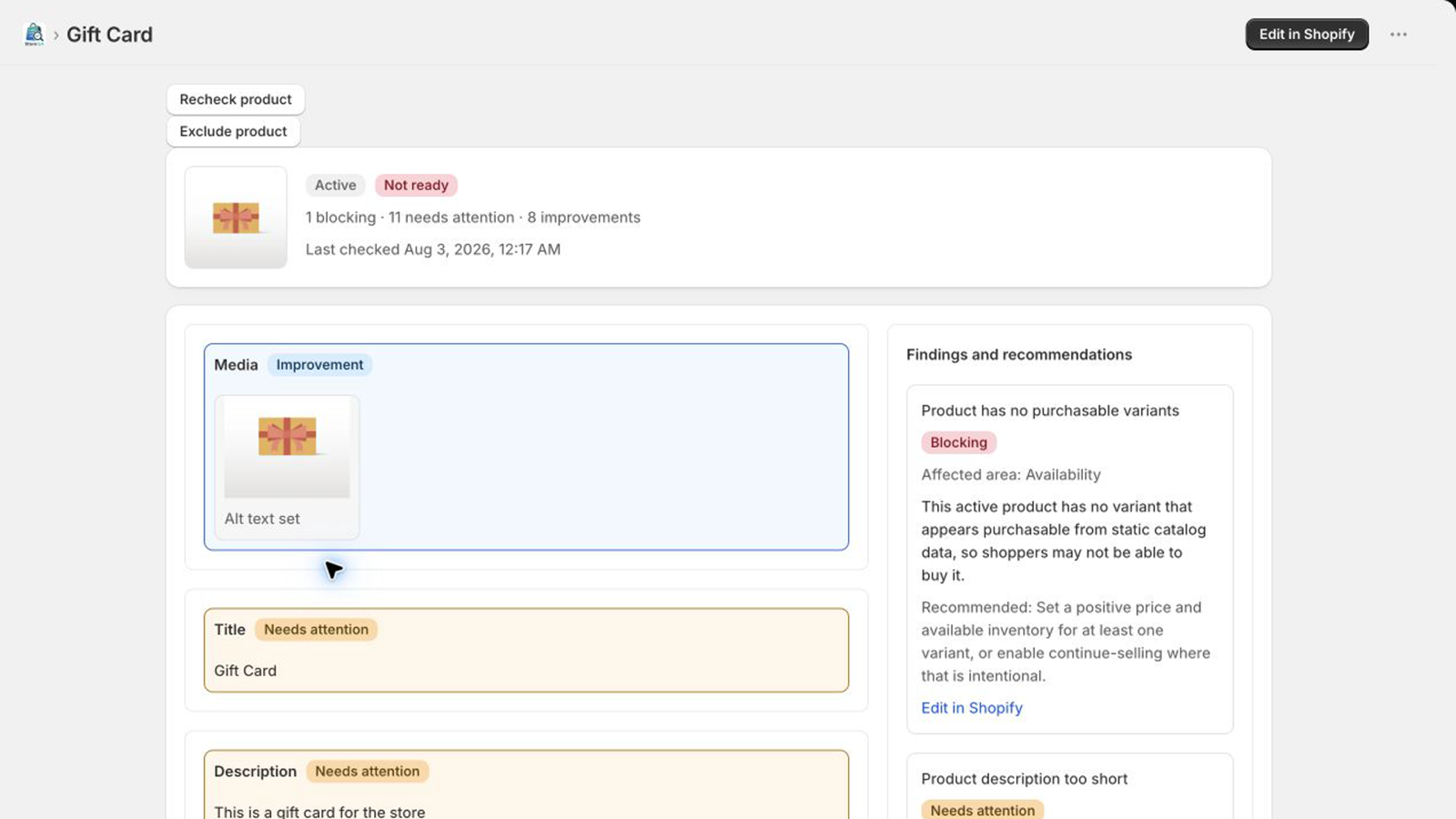Viewport: 1456px width, 819px height.
Task: Open the Media section gift card image
Action: tap(287, 447)
